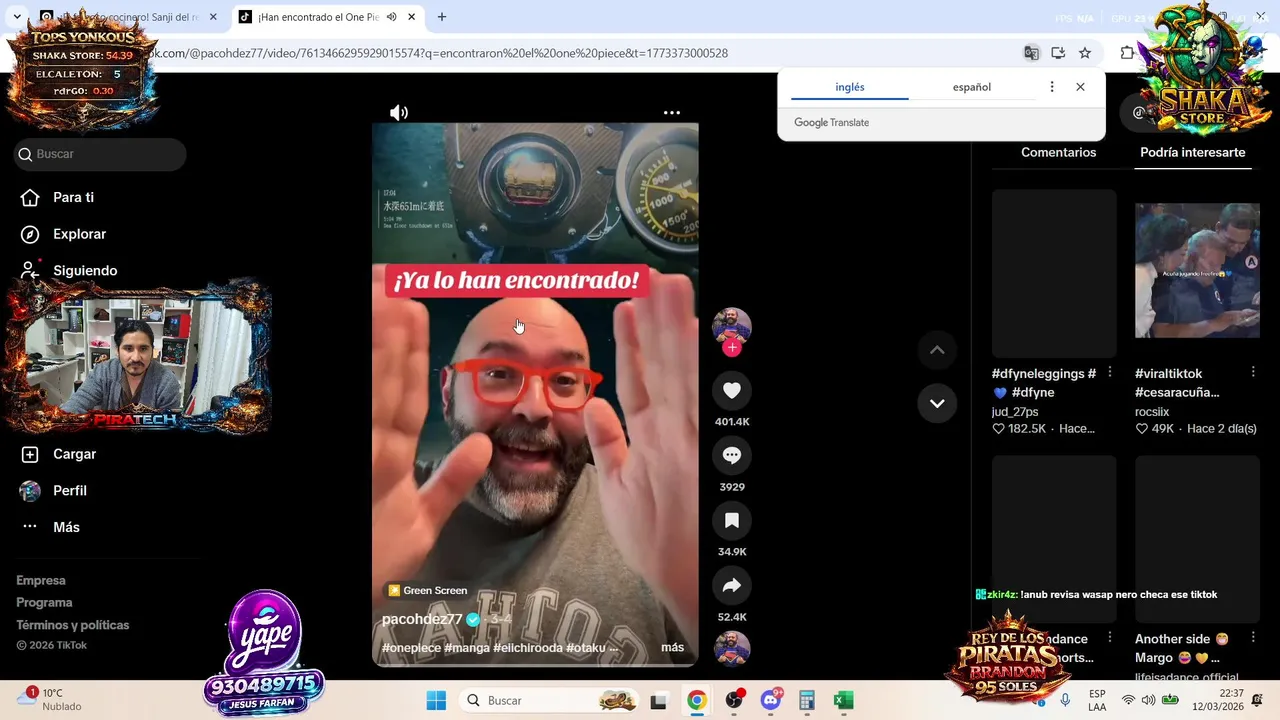
Task: Open the pacohdez77 username on the video
Action: 422,620
